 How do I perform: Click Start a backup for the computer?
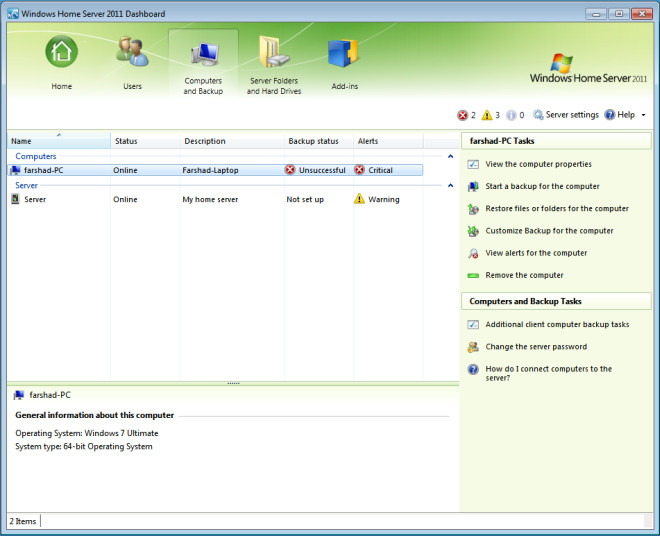542,187
